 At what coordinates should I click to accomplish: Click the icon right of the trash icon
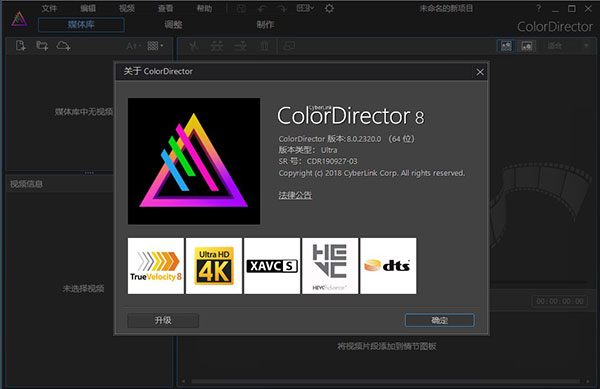(289, 46)
